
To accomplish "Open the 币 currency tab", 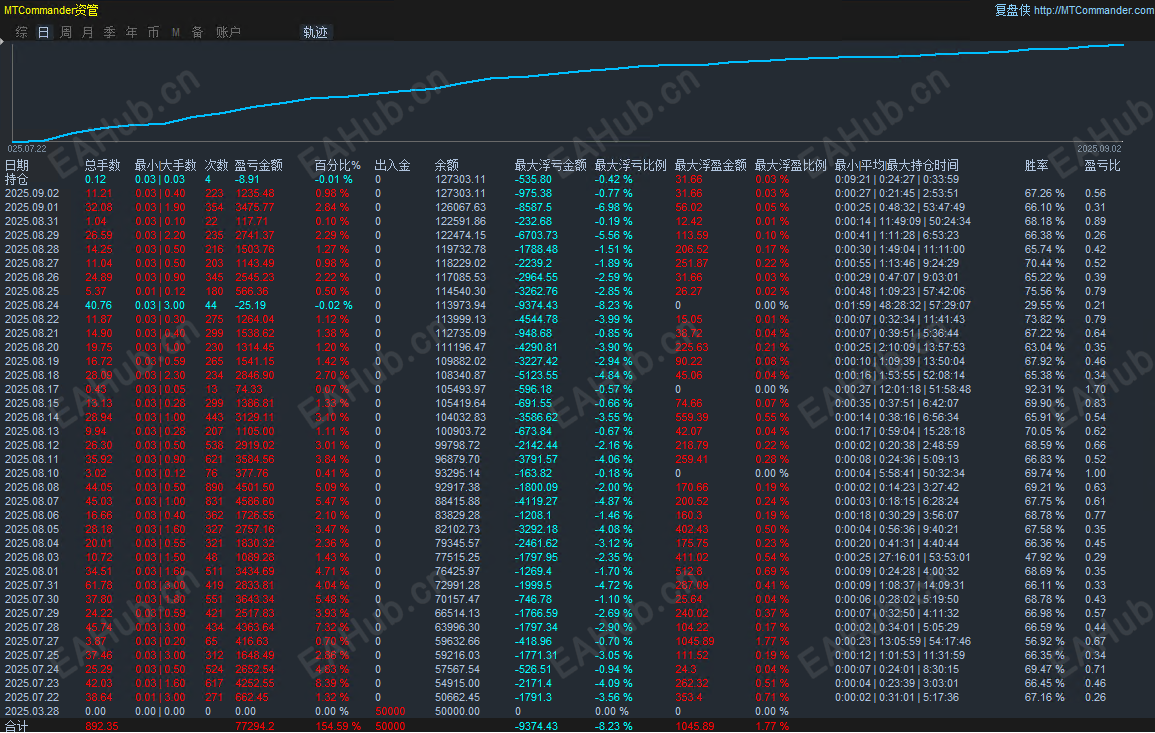I will (153, 32).
